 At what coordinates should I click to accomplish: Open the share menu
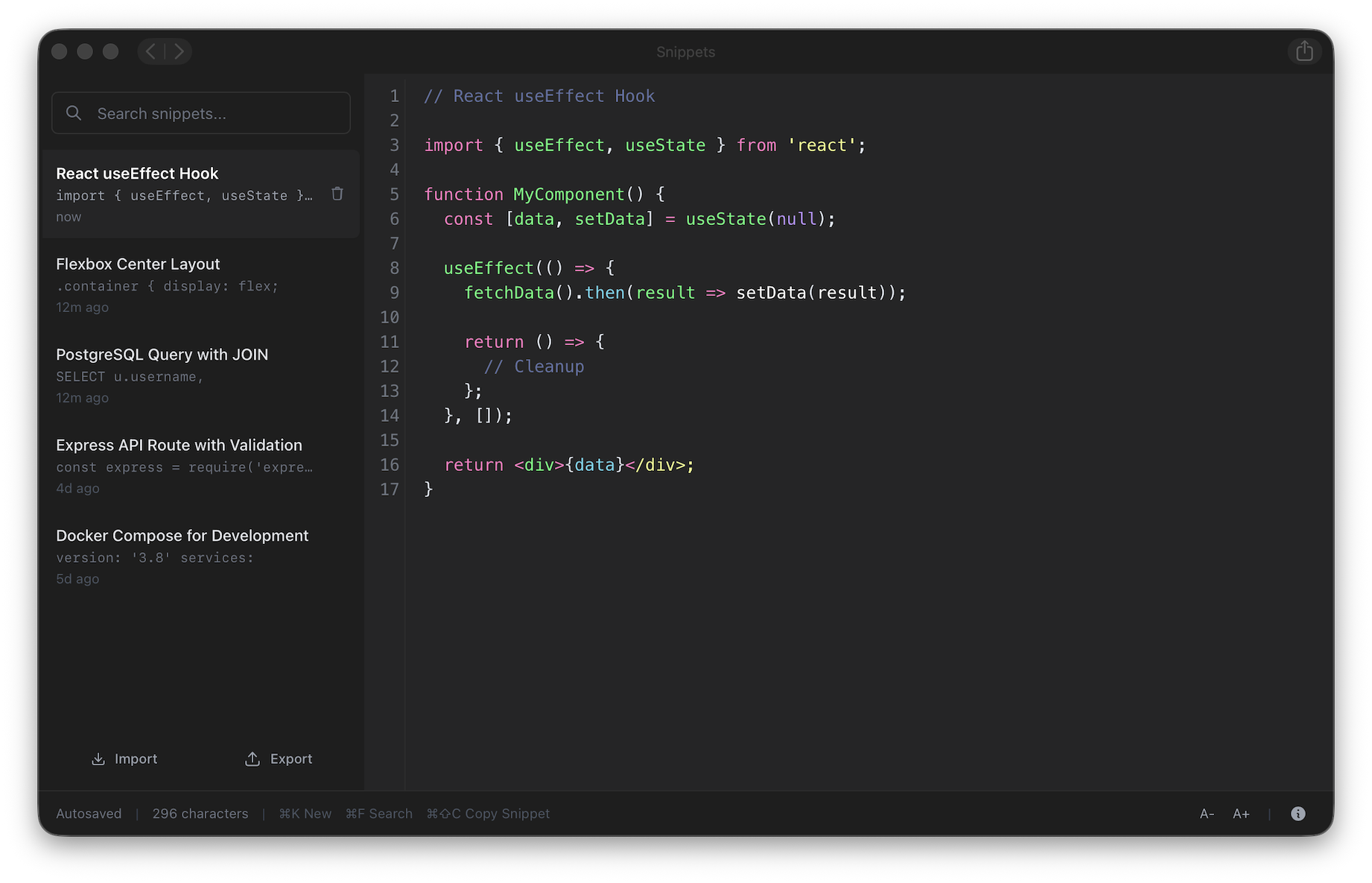[x=1304, y=51]
